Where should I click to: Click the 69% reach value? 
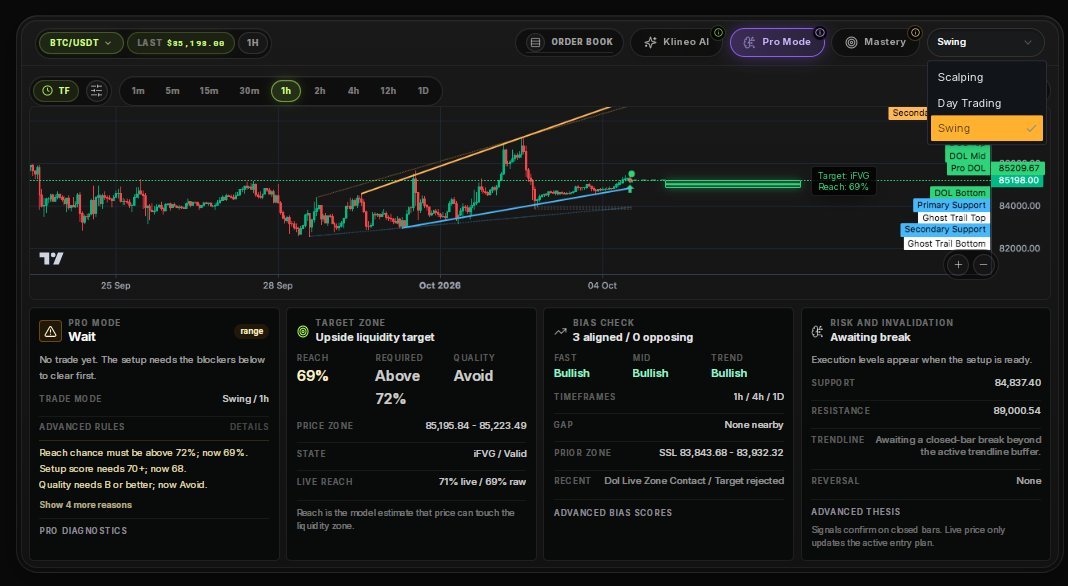click(x=313, y=376)
